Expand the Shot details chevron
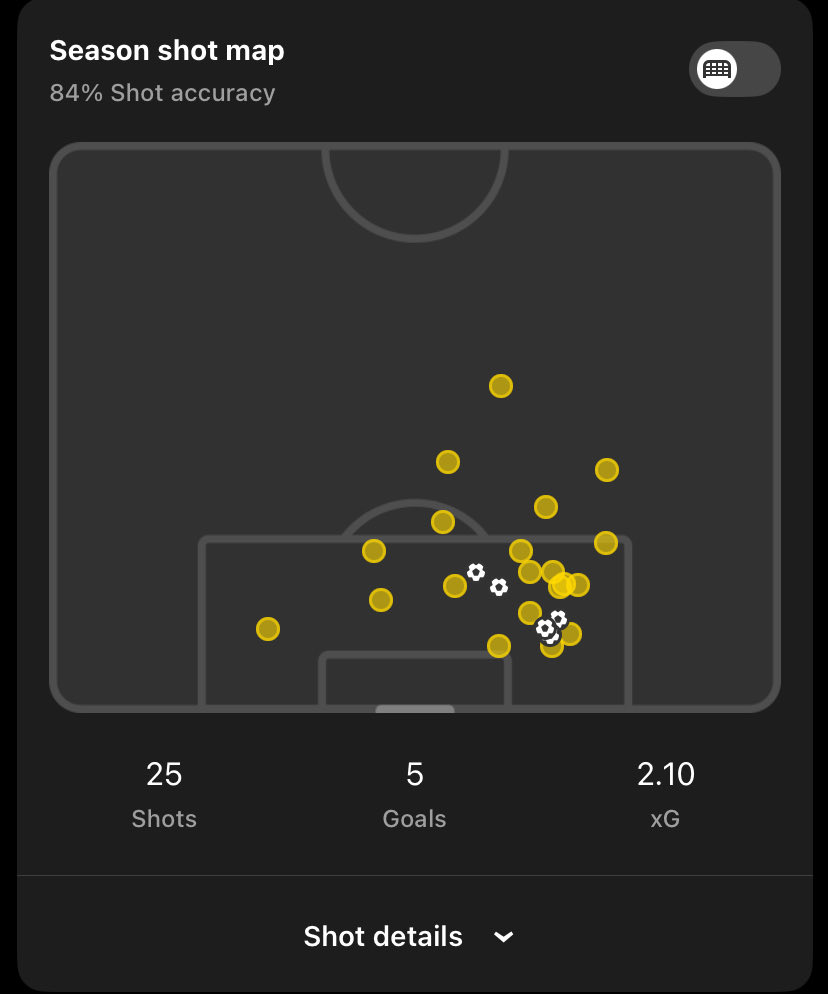The image size is (828, 994). pos(504,937)
